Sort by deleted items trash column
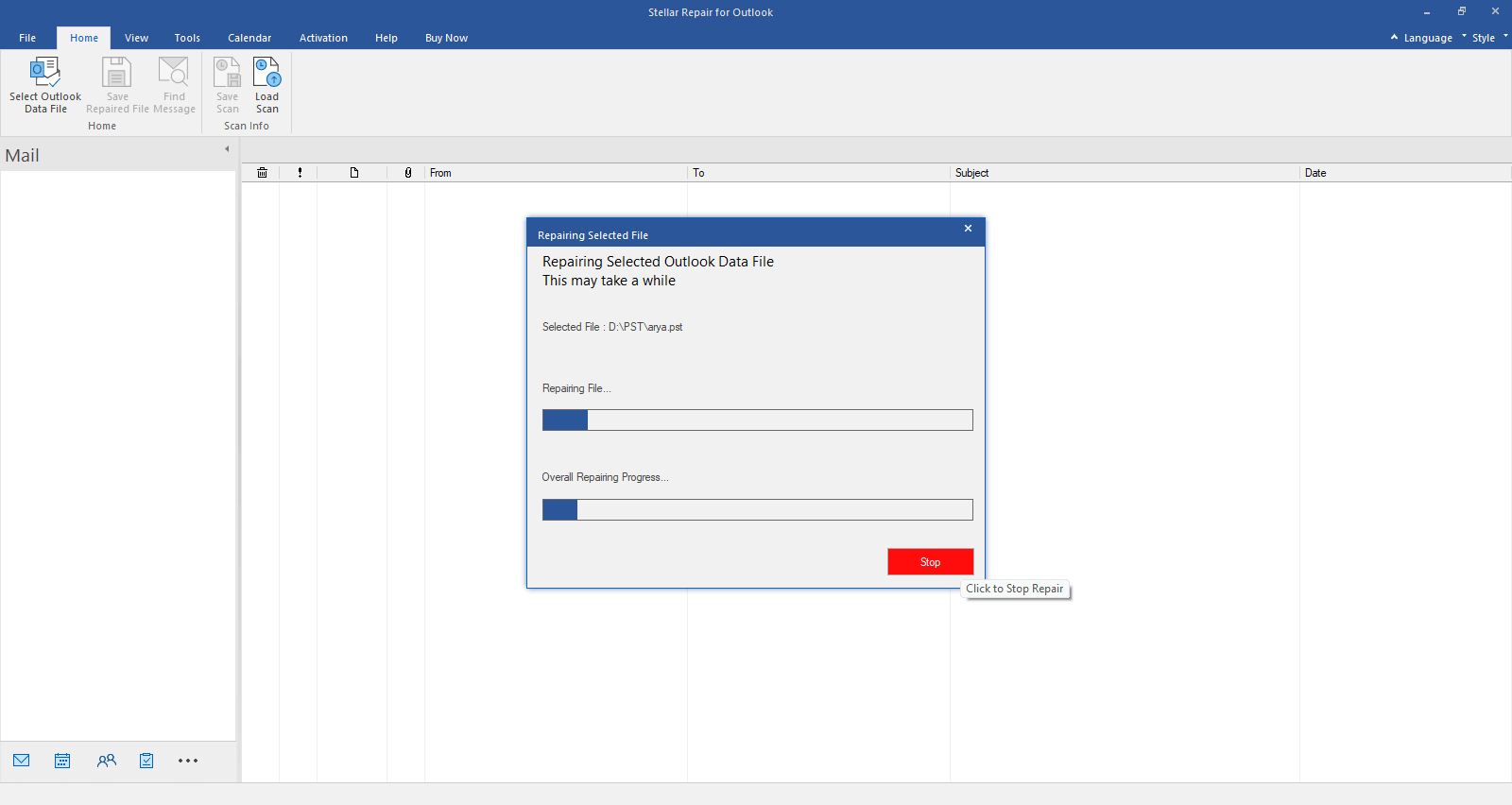1512x805 pixels. 262,173
